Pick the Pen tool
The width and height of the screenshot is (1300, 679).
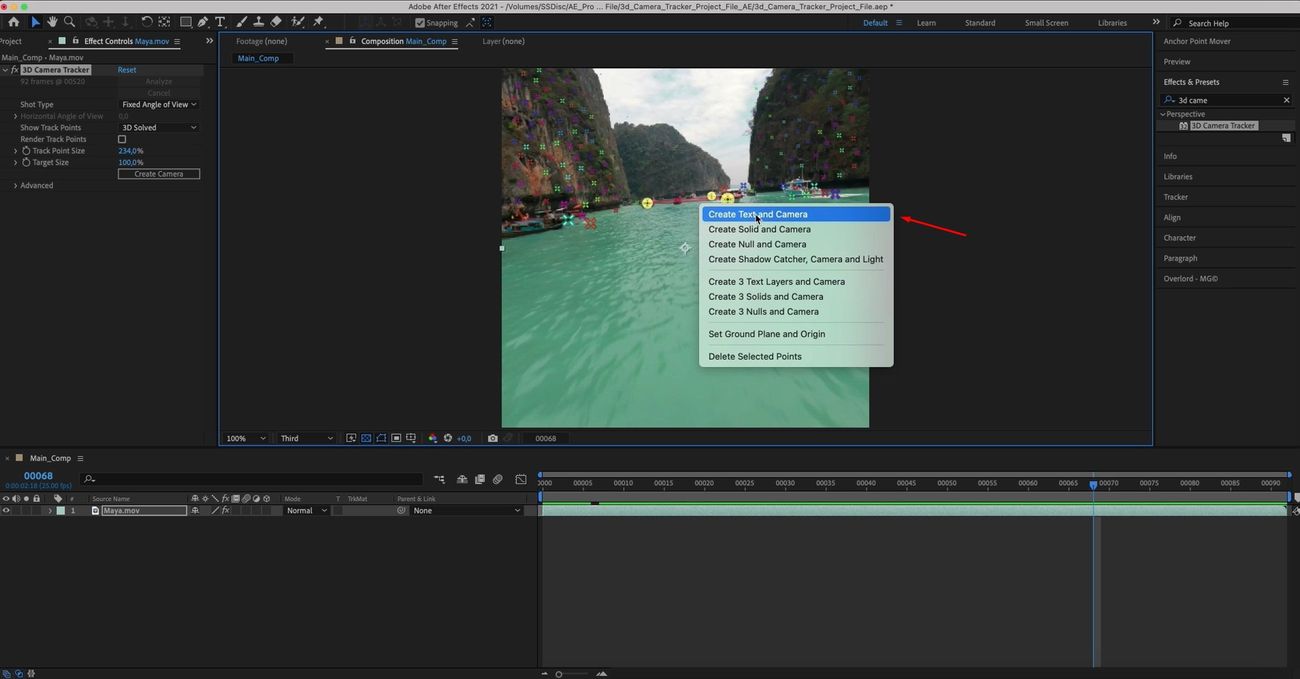pos(203,22)
